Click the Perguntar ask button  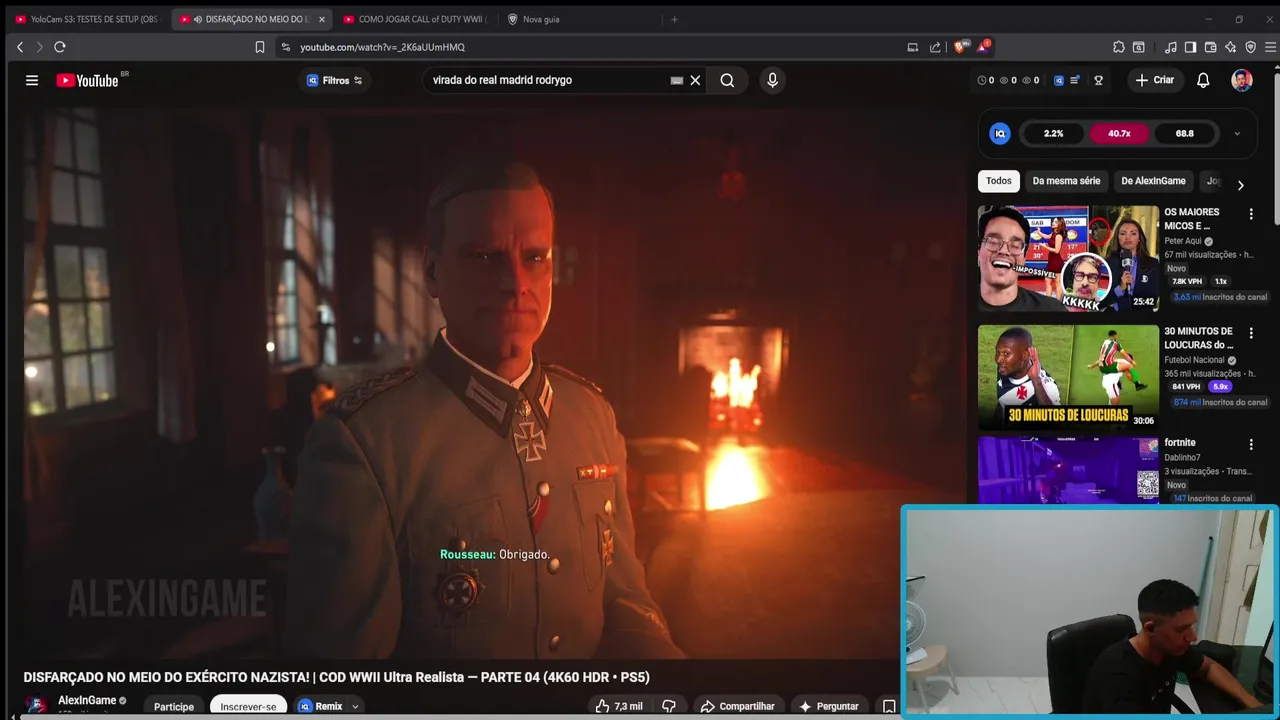click(x=828, y=706)
